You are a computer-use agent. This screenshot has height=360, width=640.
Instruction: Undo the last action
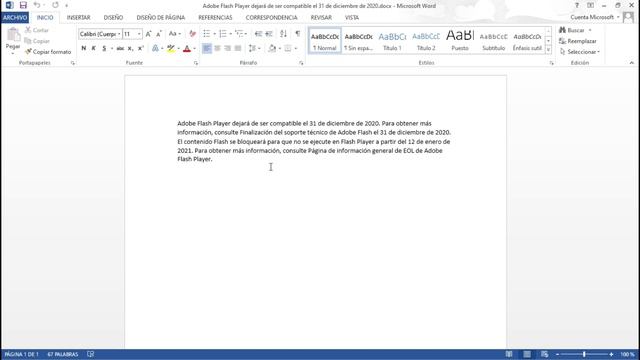37,5
